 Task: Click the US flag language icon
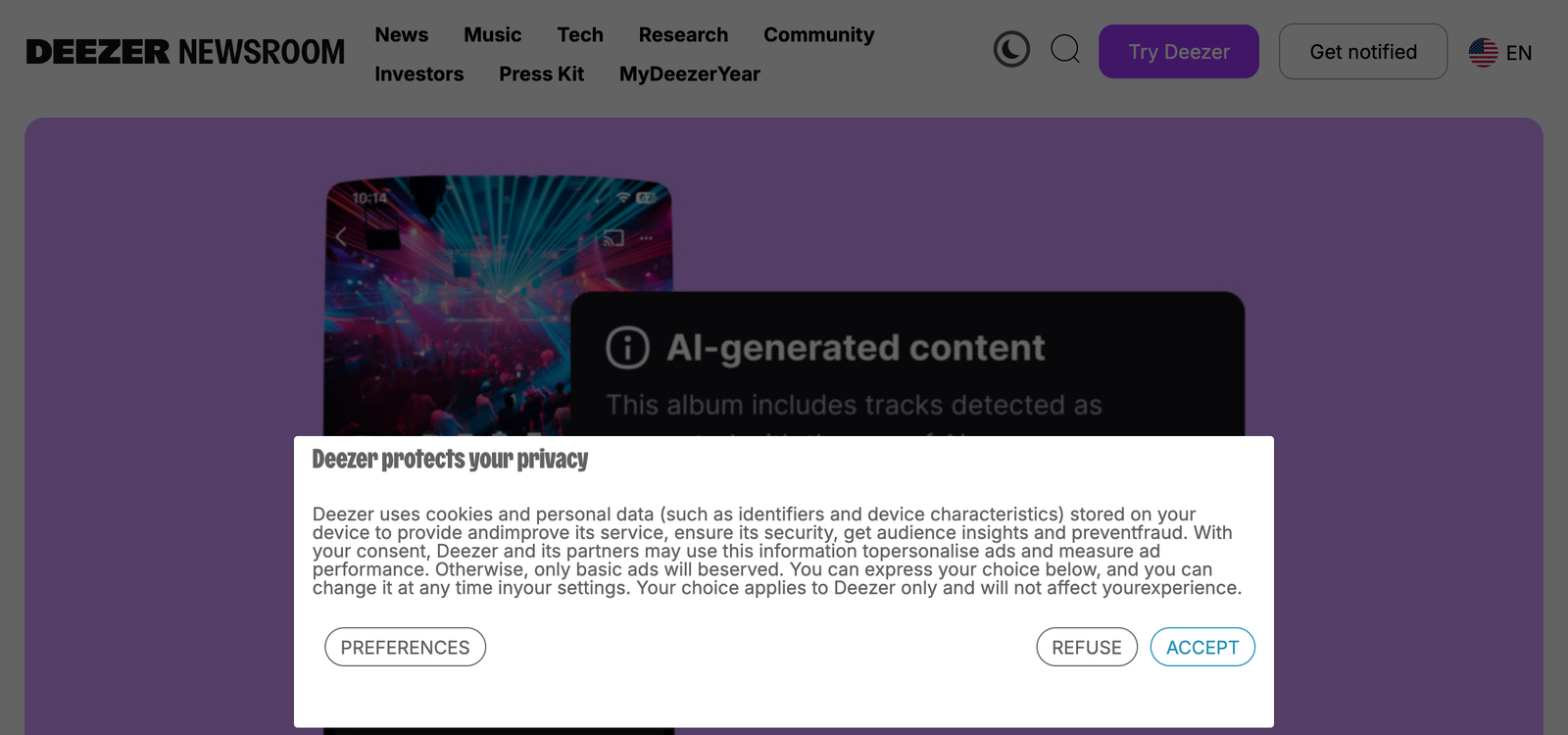pos(1483,52)
